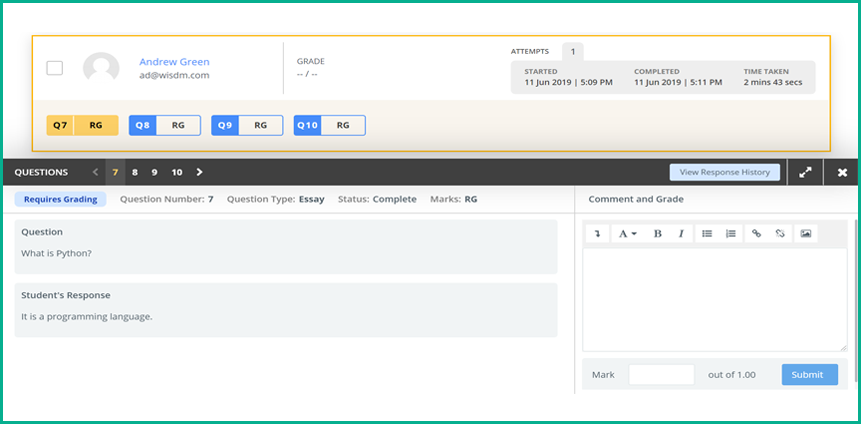Toggle italic formatting in comment editor
This screenshot has height=424, width=861.
(681, 233)
